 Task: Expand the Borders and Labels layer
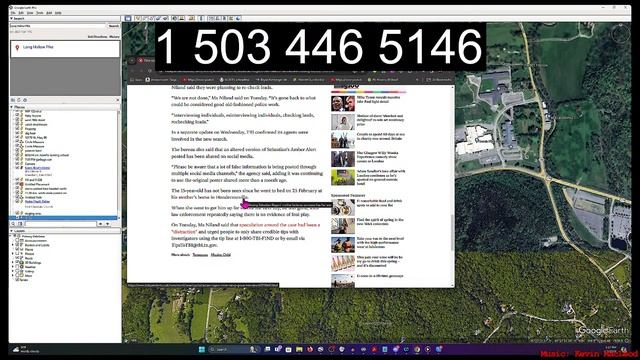point(13,245)
